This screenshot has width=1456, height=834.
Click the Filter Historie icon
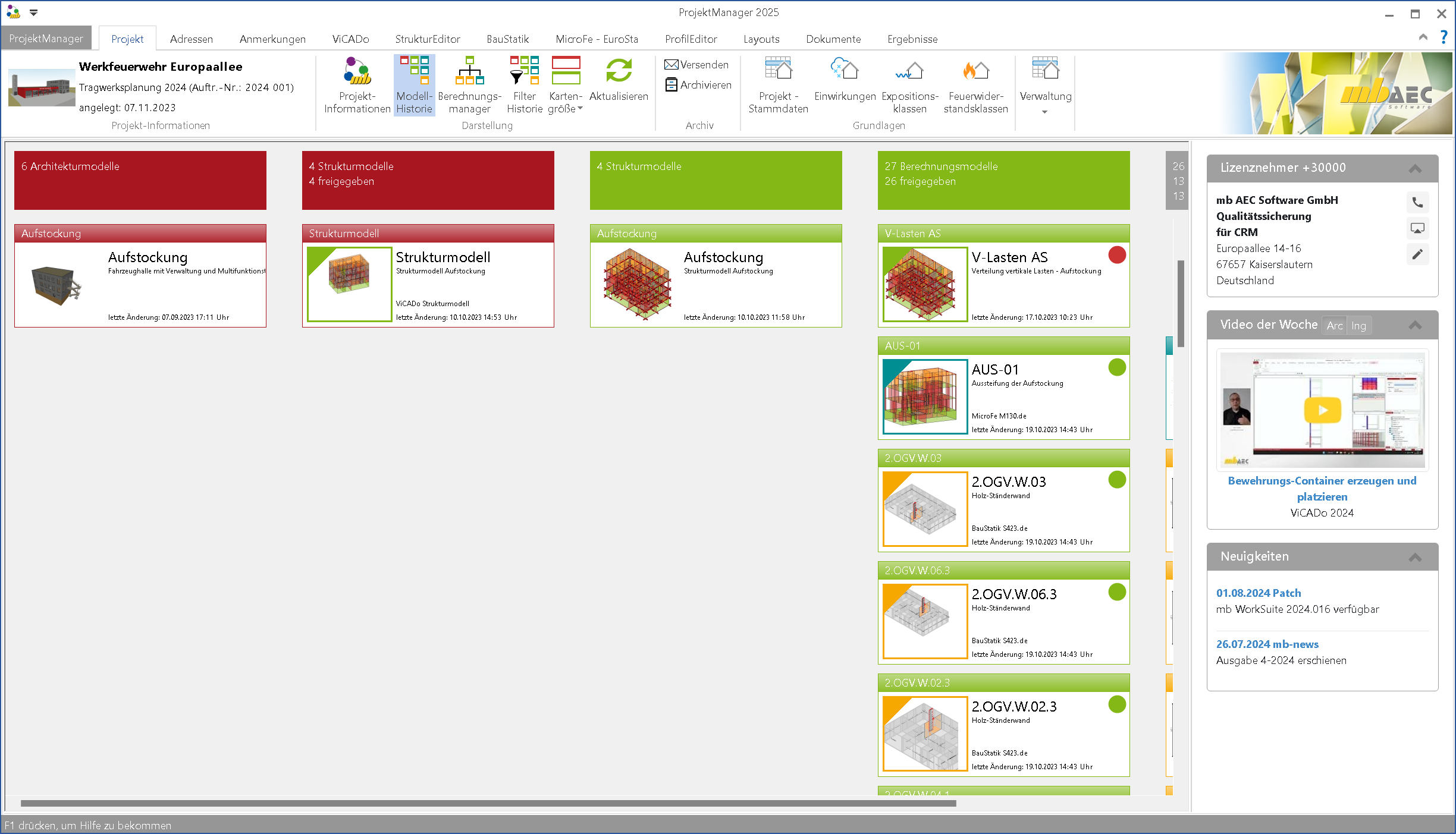[x=524, y=85]
